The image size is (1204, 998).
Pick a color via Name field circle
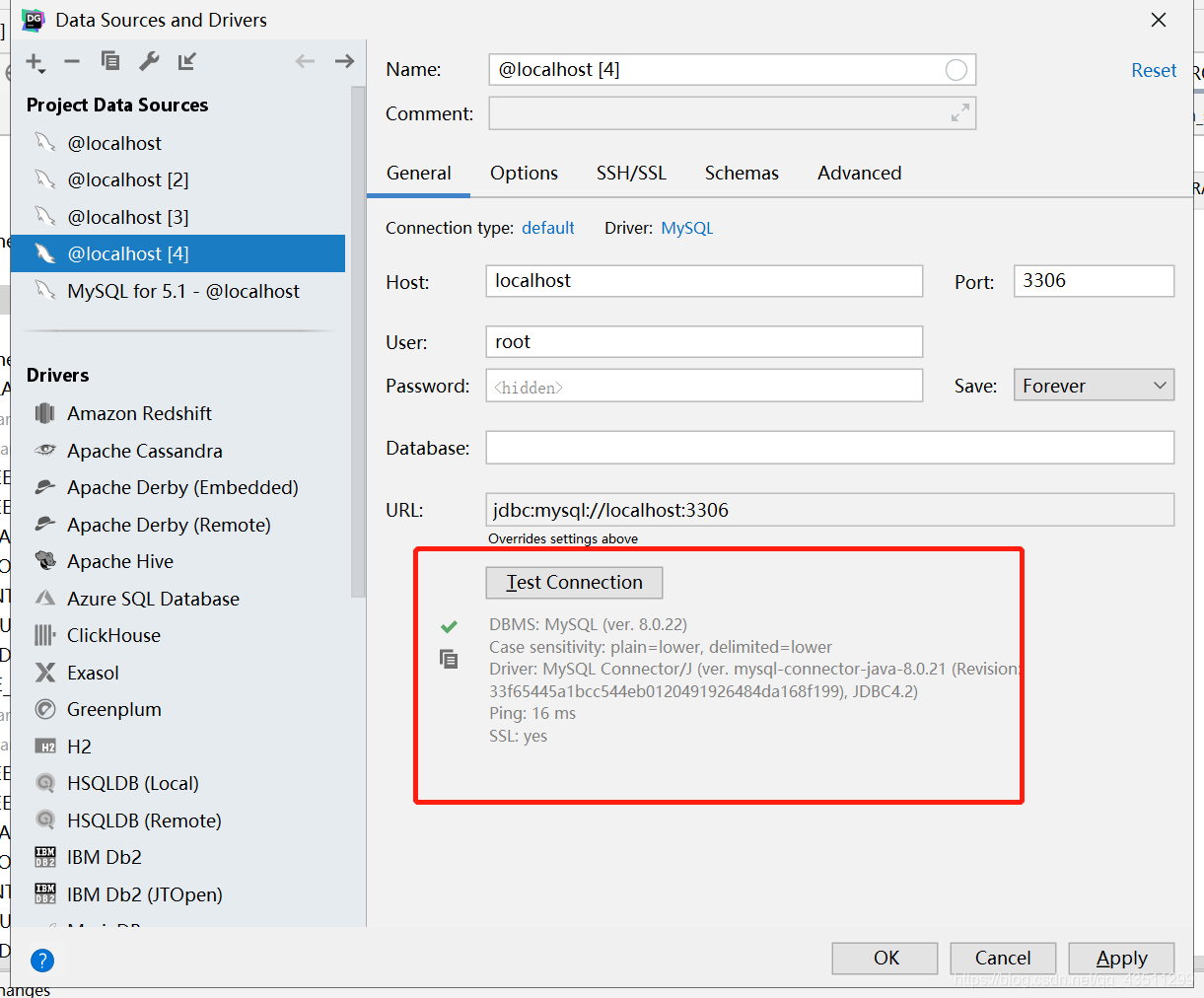(x=956, y=70)
